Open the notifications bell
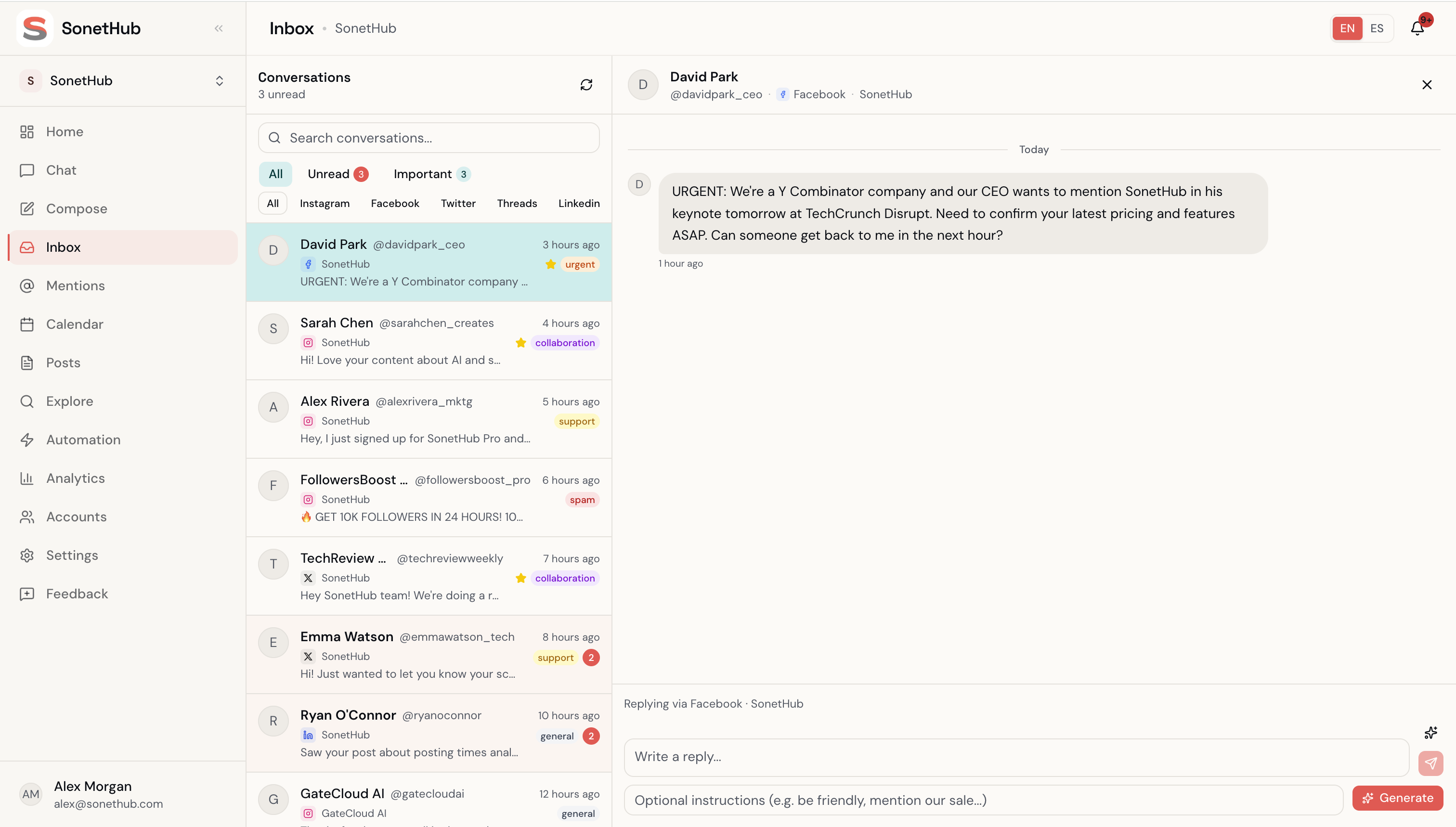The height and width of the screenshot is (827, 1456). coord(1417,28)
